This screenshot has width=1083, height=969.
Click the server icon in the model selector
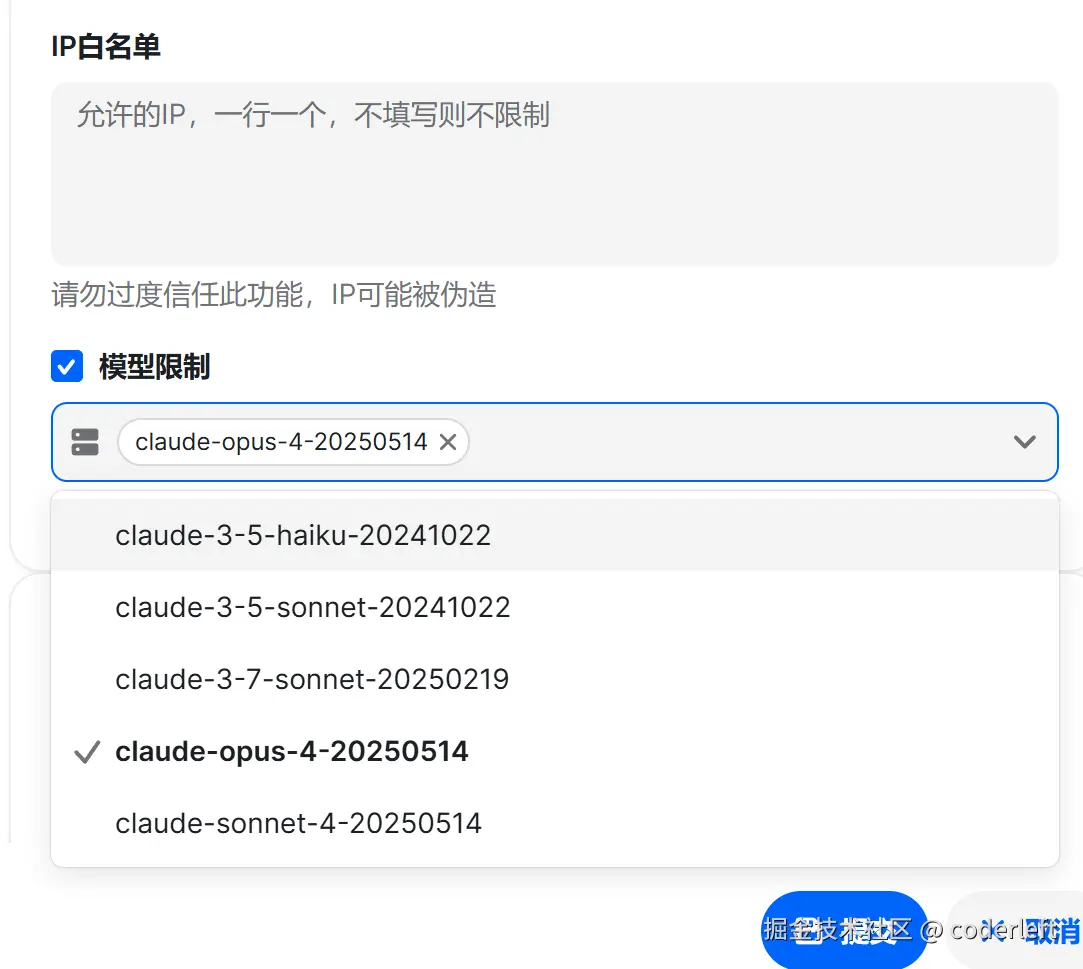tap(85, 442)
